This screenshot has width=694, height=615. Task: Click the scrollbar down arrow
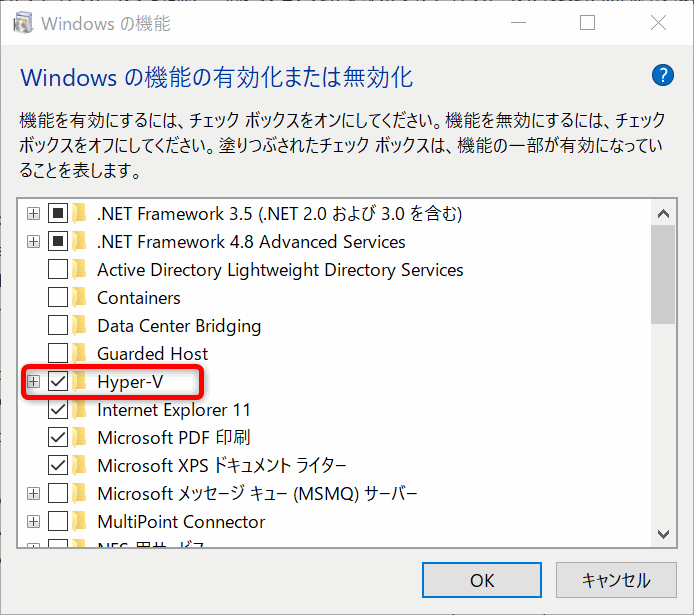(x=663, y=534)
